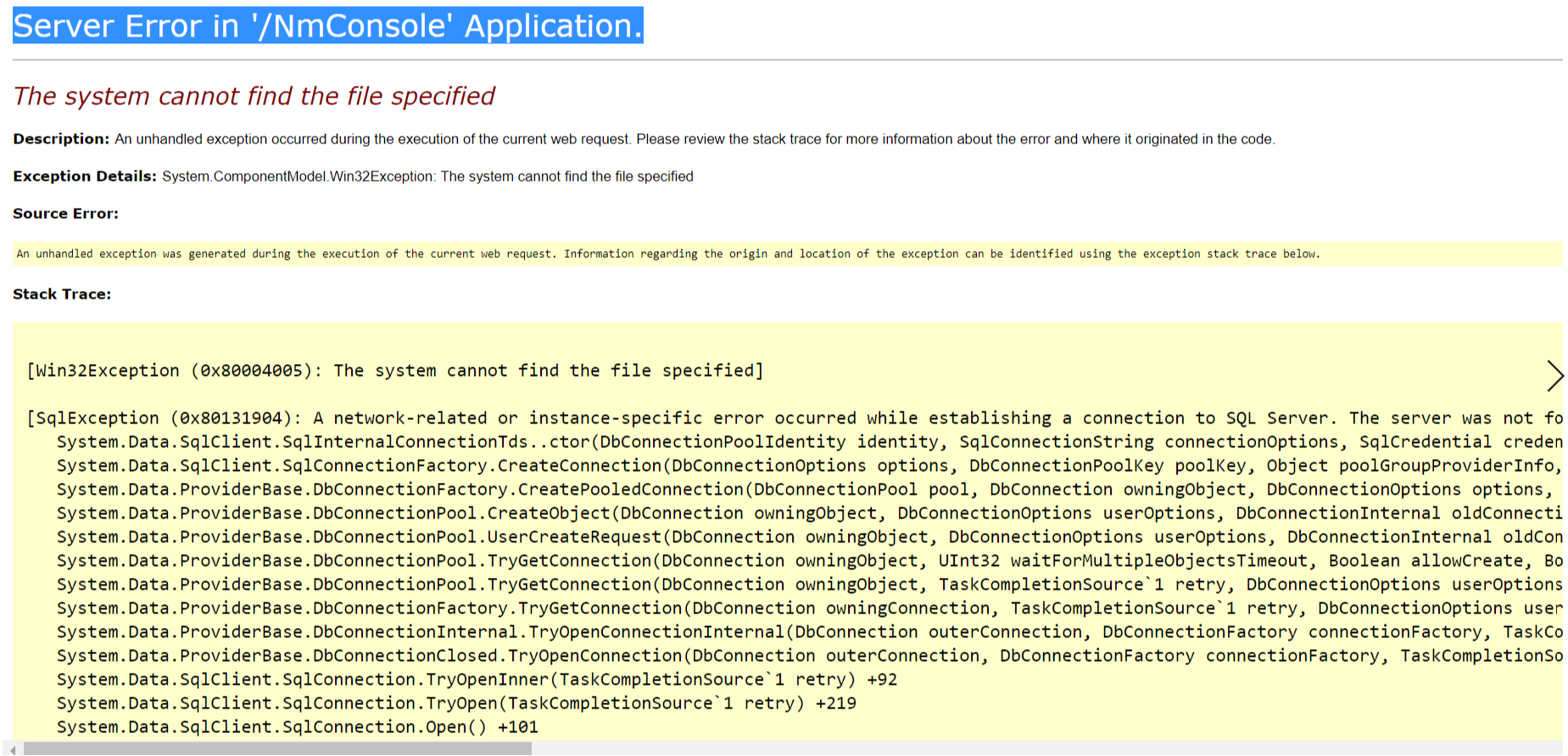This screenshot has width=1568, height=756.
Task: Click the "[SqlException (0x80131904)" line
Action: [795, 418]
